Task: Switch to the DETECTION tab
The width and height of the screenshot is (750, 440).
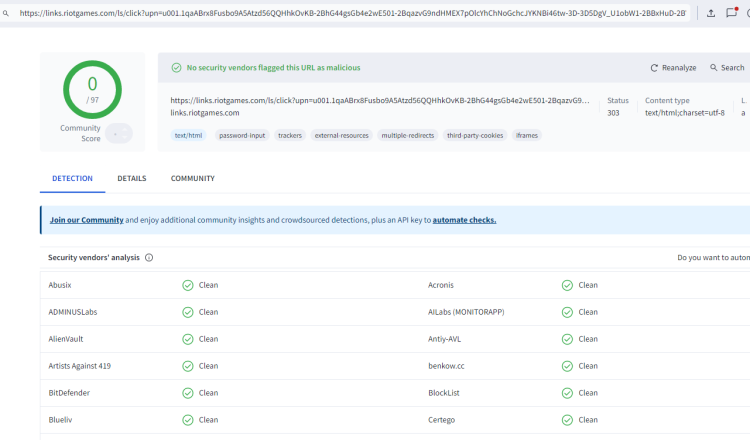Action: coord(72,178)
